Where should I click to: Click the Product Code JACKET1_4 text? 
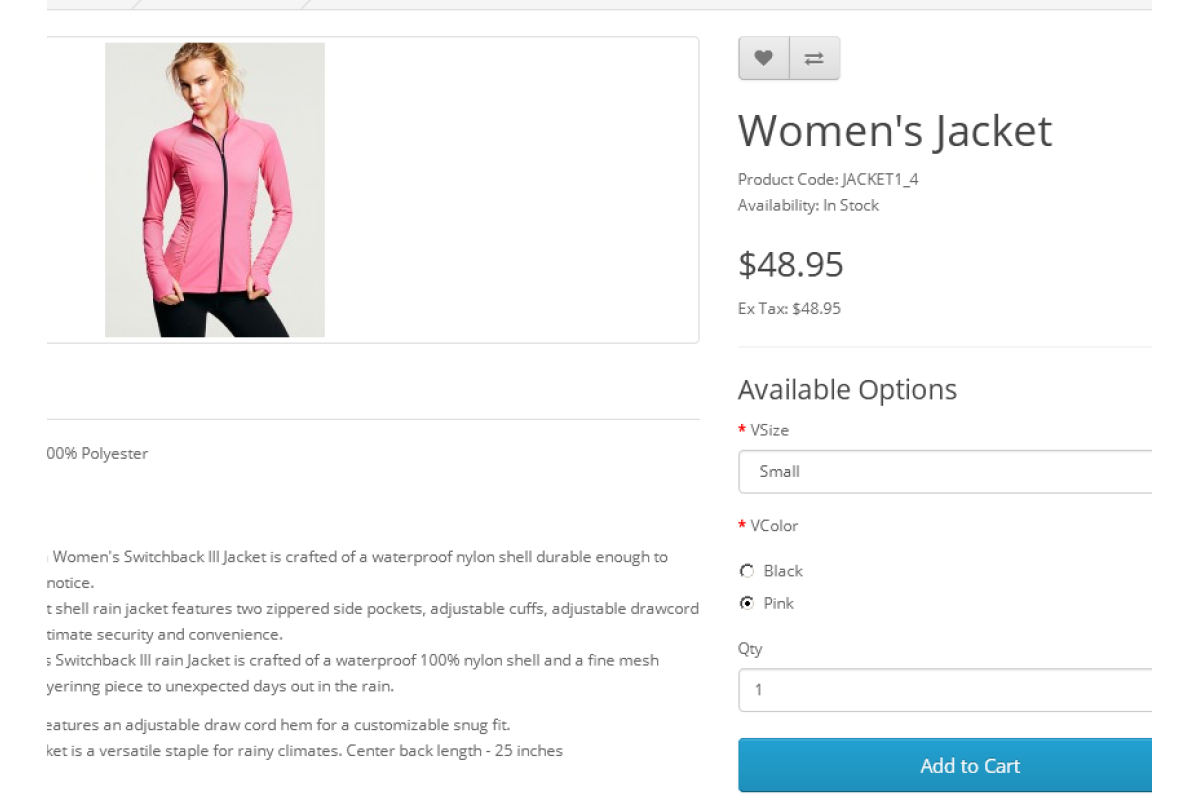(x=828, y=180)
